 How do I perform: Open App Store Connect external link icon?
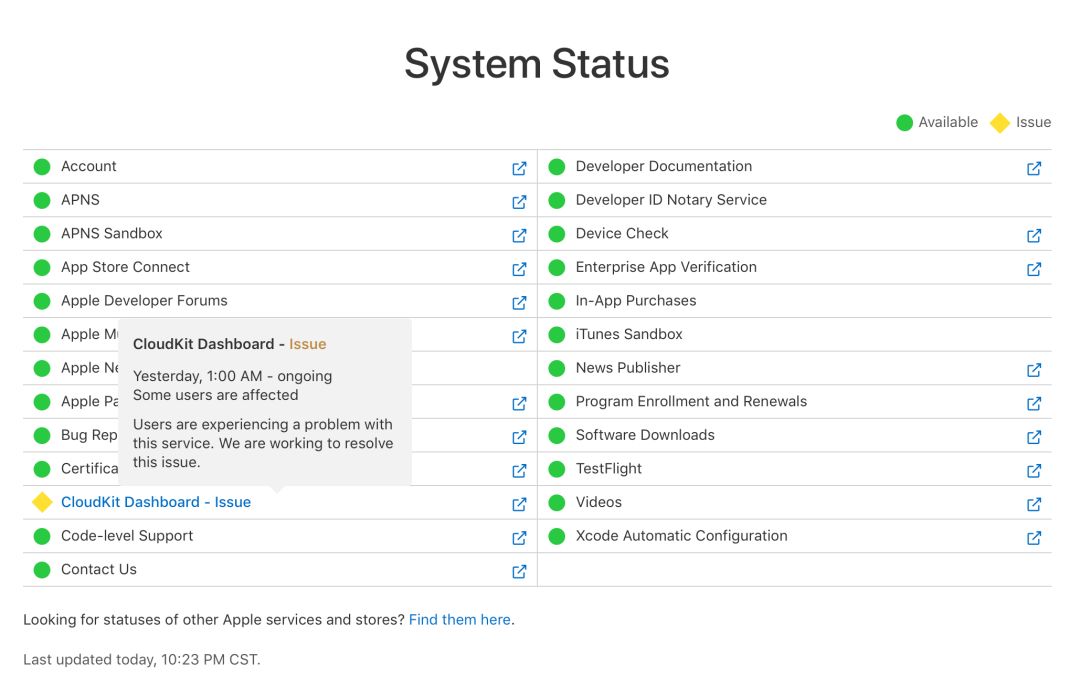click(519, 269)
